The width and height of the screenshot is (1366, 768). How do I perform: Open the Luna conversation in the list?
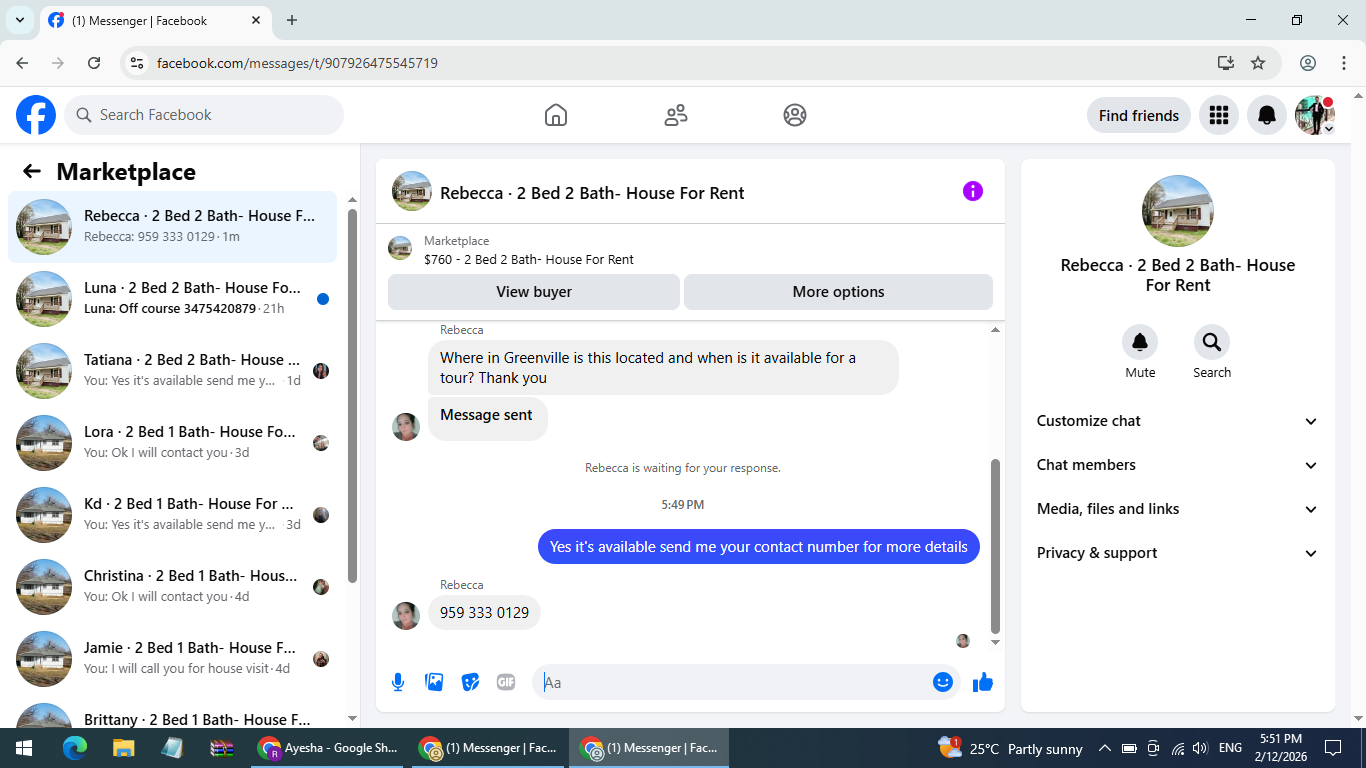pos(172,299)
